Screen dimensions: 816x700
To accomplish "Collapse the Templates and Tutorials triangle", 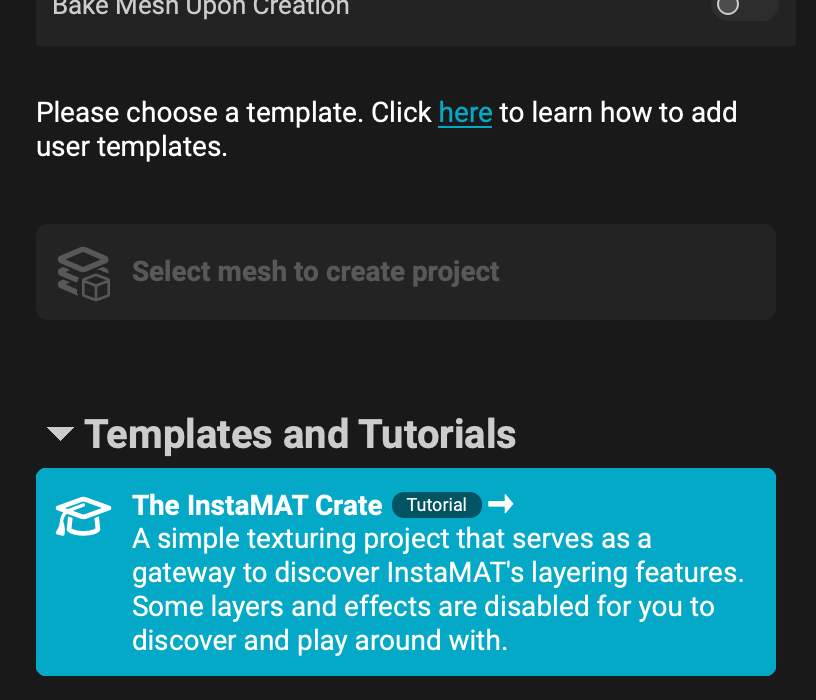I will [60, 434].
